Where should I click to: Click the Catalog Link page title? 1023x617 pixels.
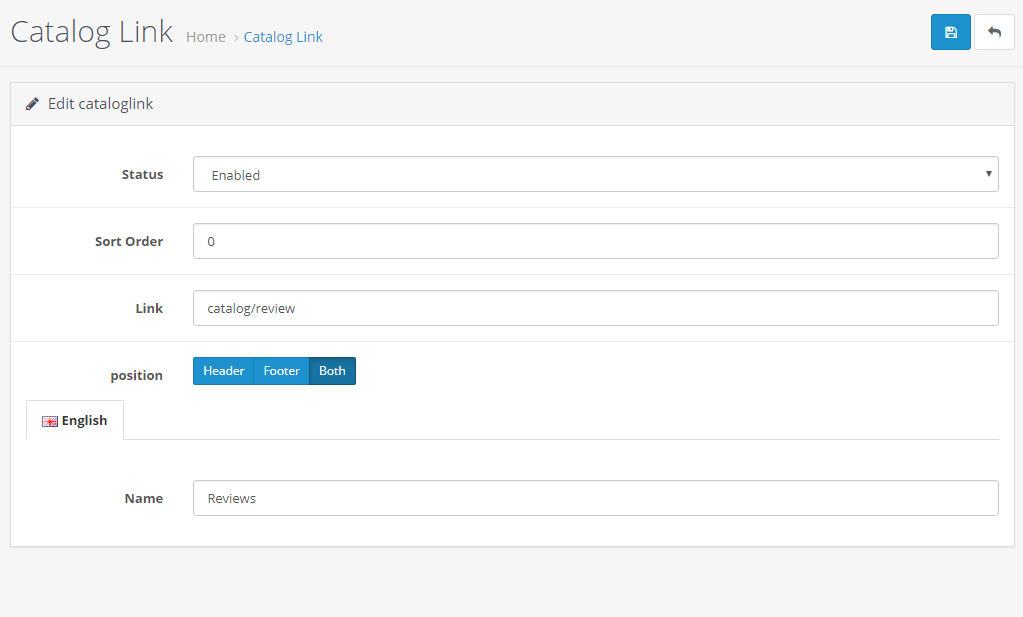pos(92,32)
